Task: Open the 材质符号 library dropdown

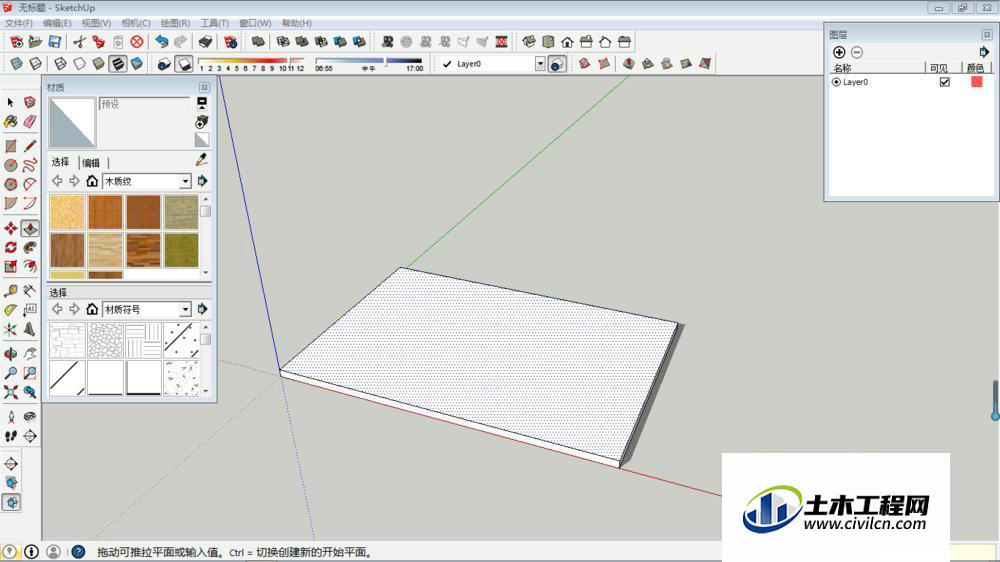Action: pos(185,309)
